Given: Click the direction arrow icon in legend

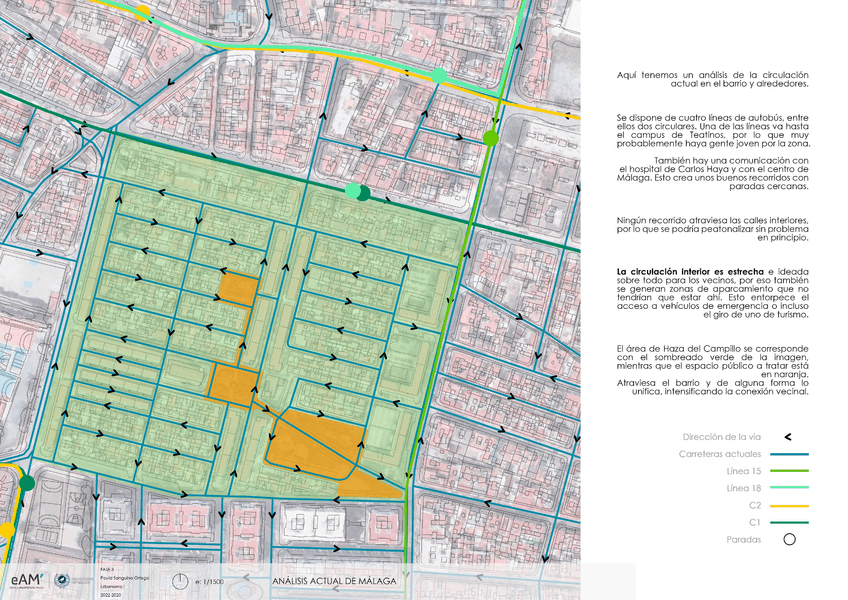Looking at the screenshot, I should 788,437.
